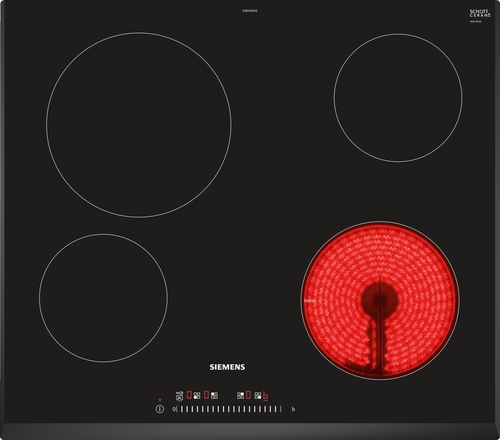Click the large rear-left cooking zone ring

pos(139,125)
